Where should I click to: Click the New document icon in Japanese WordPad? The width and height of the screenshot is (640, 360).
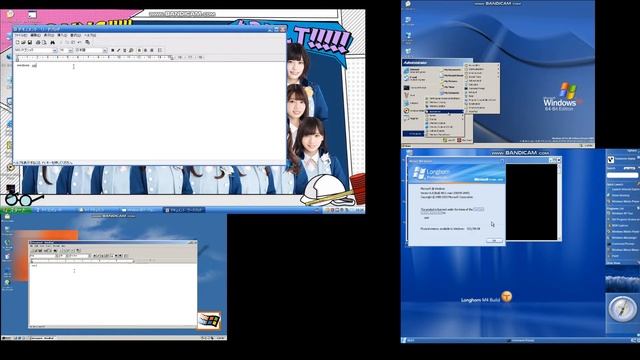point(17,42)
